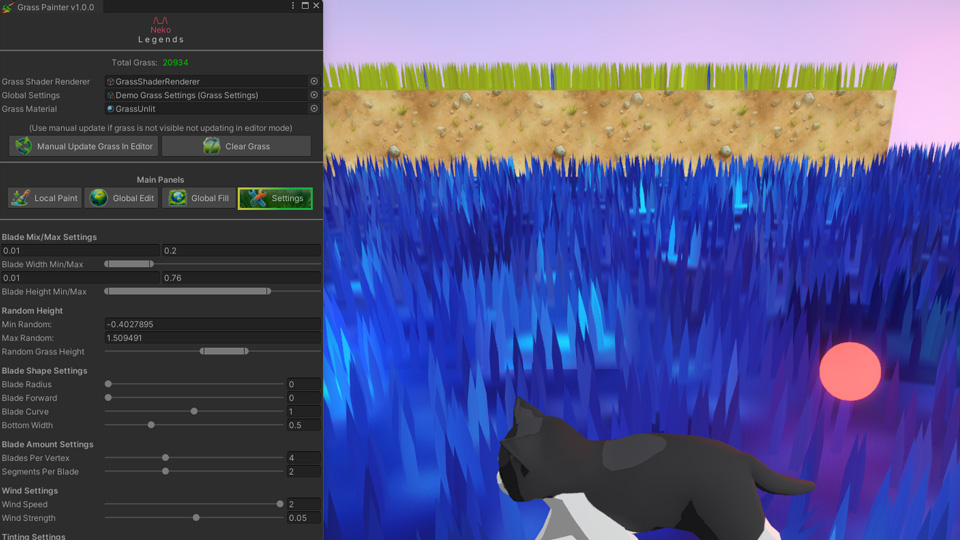Click the Blades Per Vertex value field
This screenshot has height=540, width=960.
(x=303, y=458)
